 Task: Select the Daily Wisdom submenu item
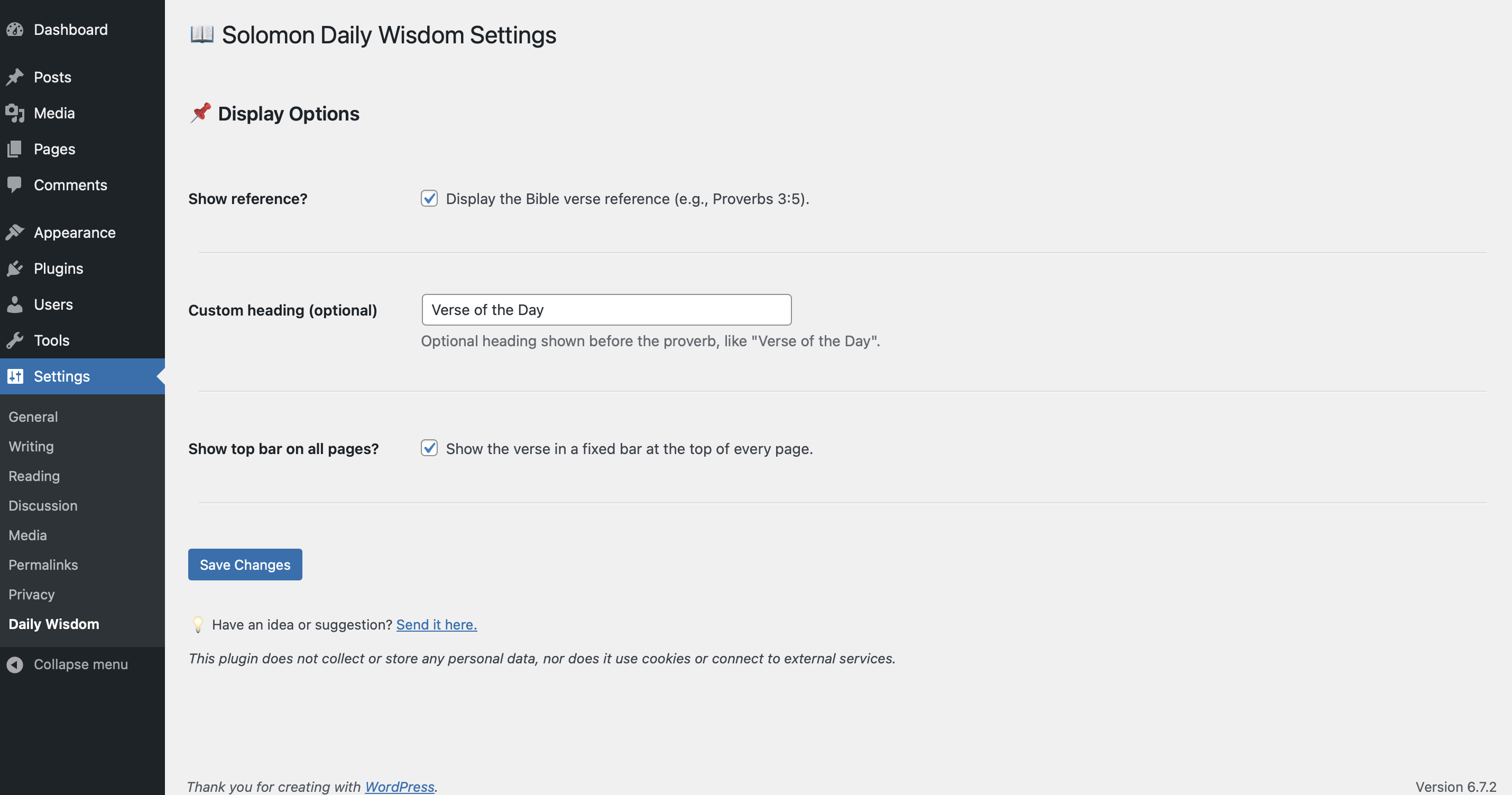tap(53, 624)
